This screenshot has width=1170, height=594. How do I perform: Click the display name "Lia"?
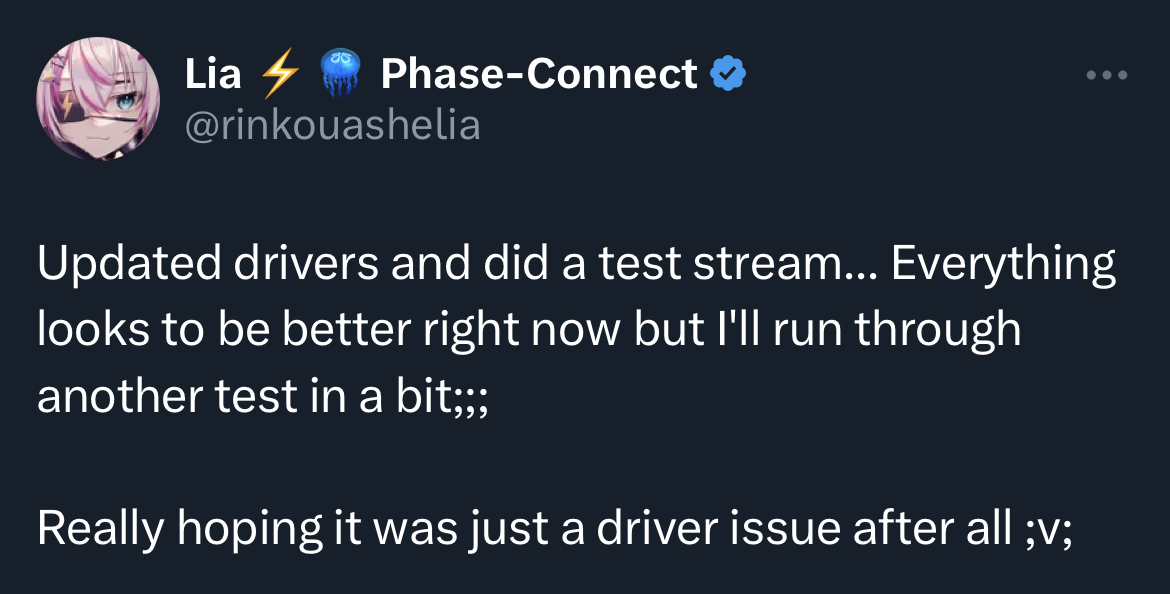click(x=213, y=74)
